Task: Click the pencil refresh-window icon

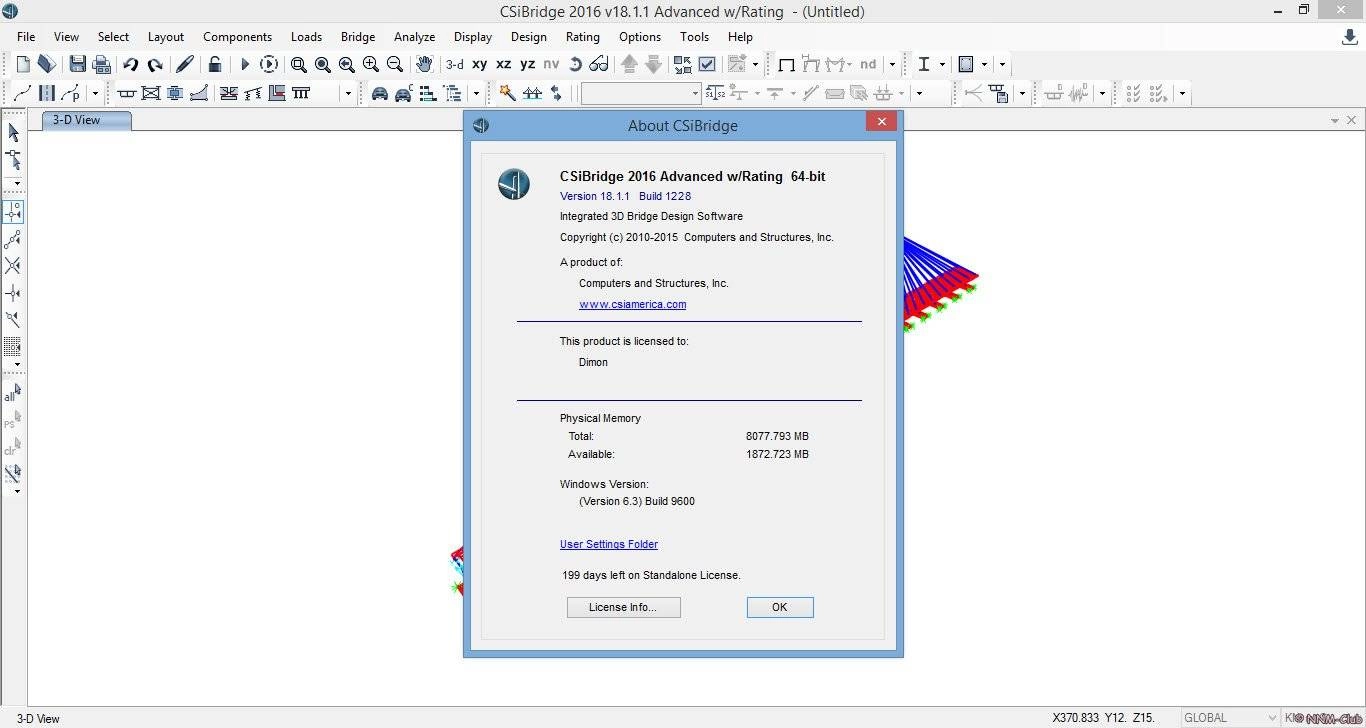Action: coord(184,64)
